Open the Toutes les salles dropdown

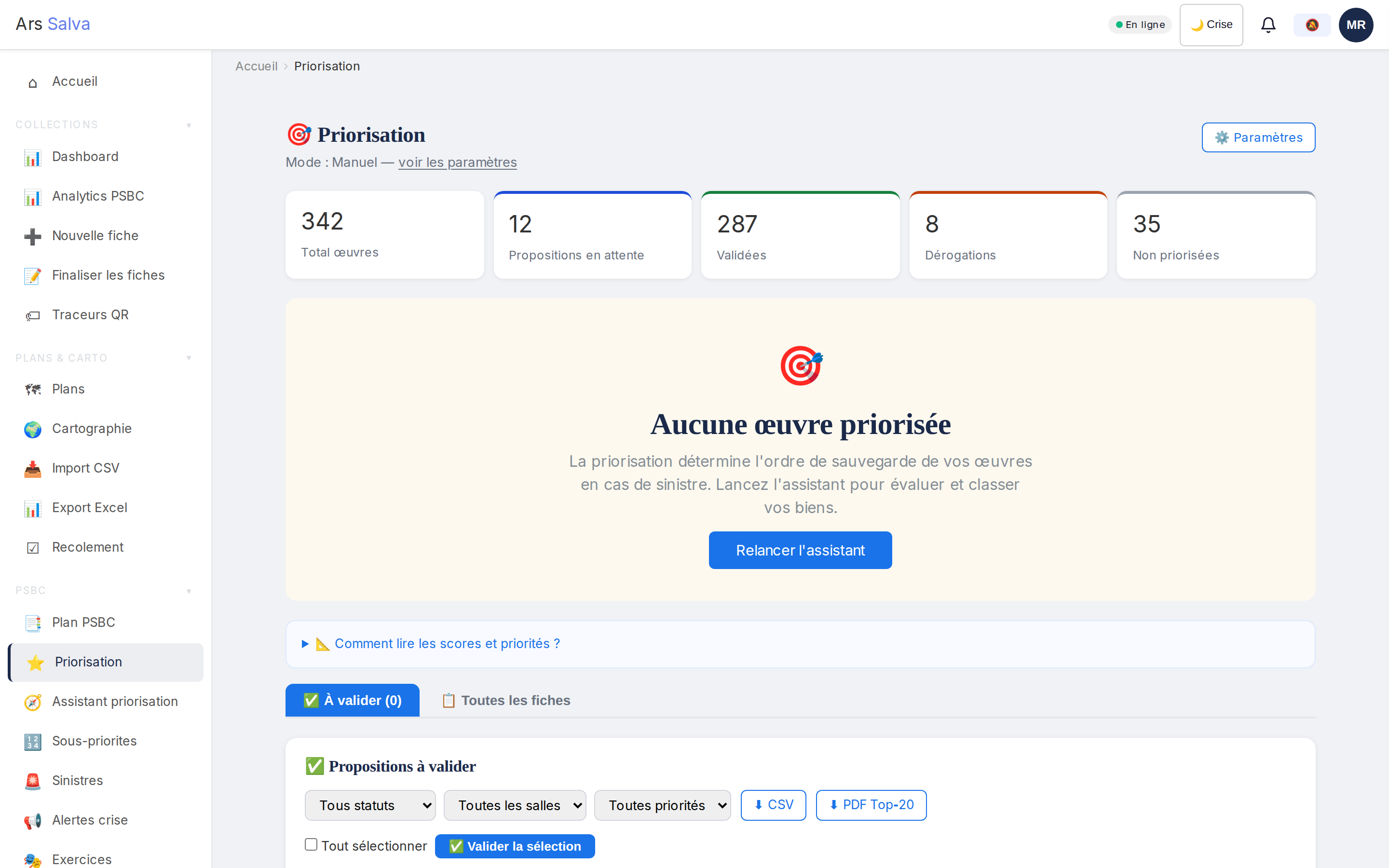(x=514, y=805)
